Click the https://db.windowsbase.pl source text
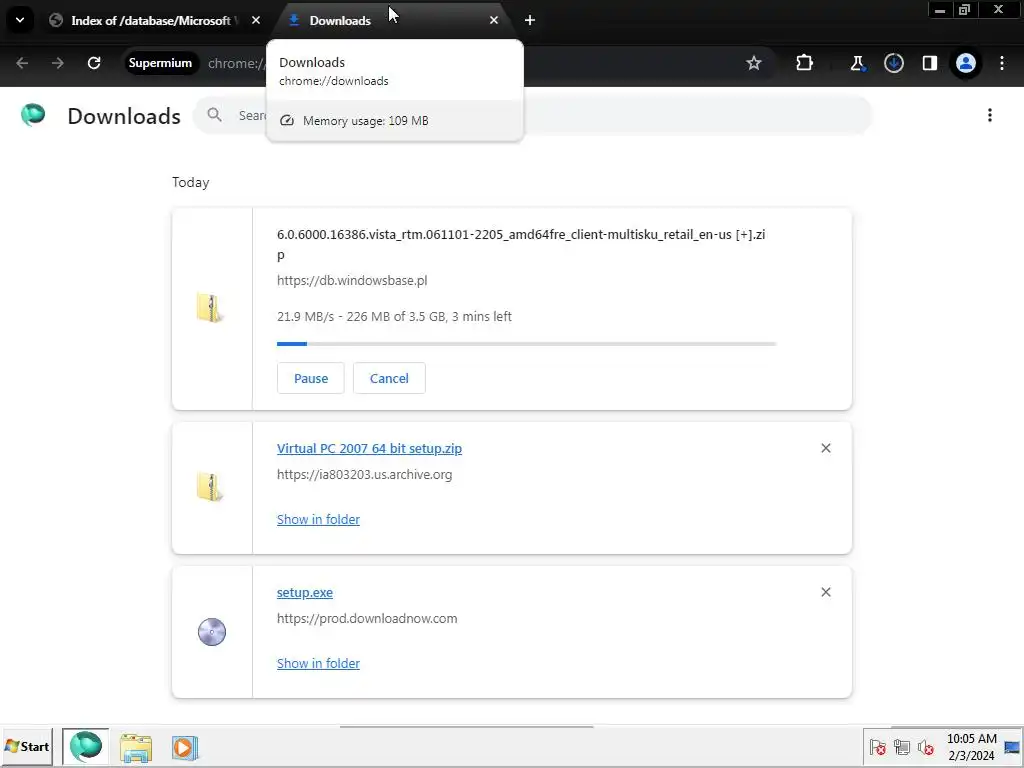This screenshot has height=768, width=1024. tap(352, 280)
